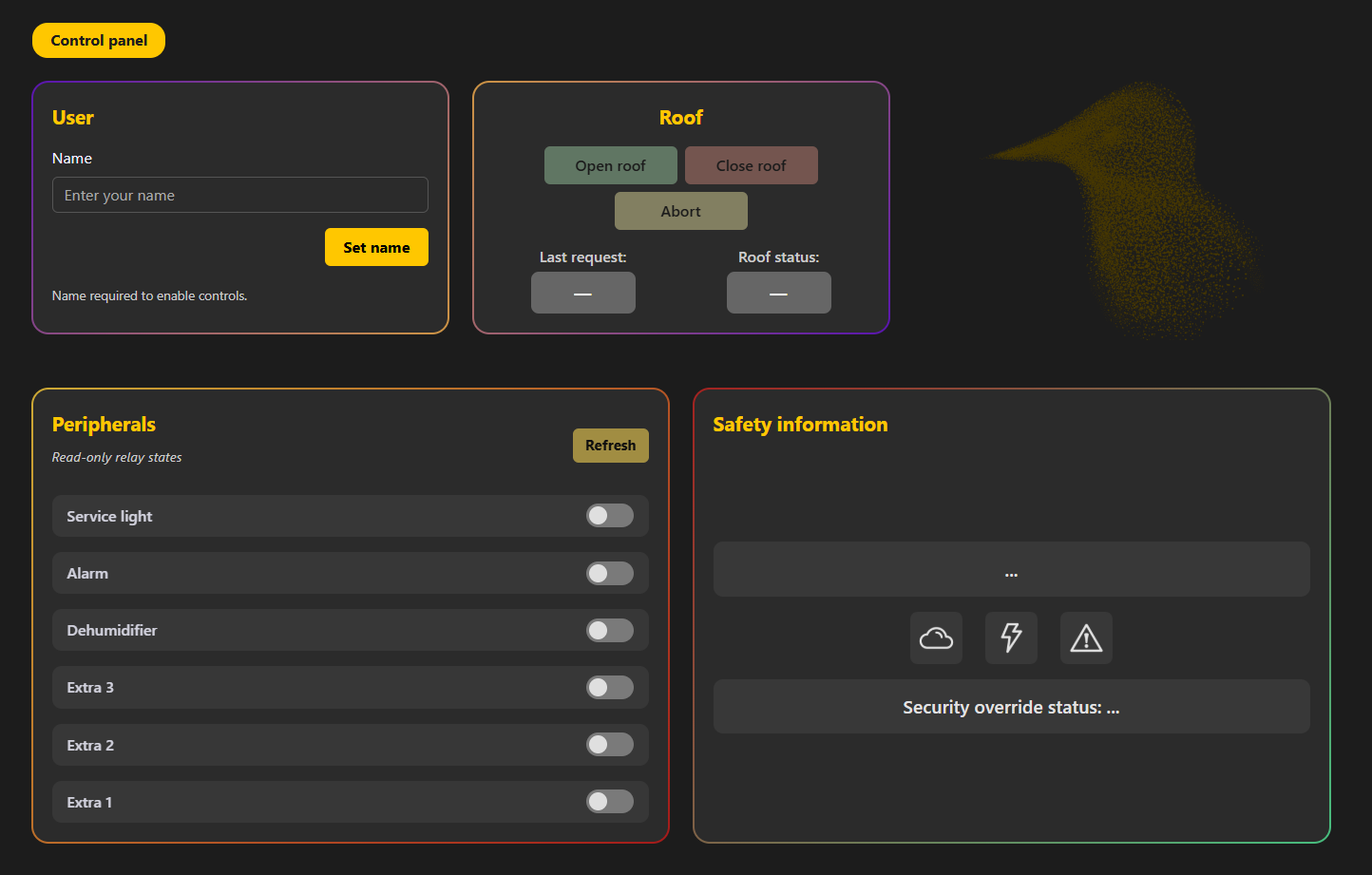This screenshot has height=875, width=1372.
Task: Select the lightning safety icon
Action: (1011, 637)
